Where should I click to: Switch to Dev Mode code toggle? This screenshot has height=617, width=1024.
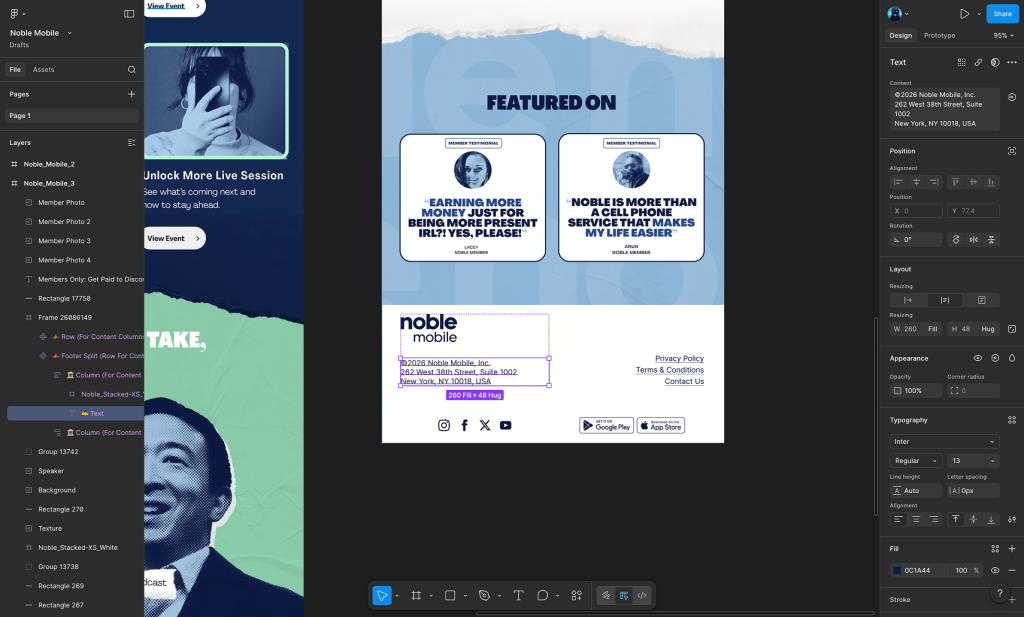(x=642, y=595)
